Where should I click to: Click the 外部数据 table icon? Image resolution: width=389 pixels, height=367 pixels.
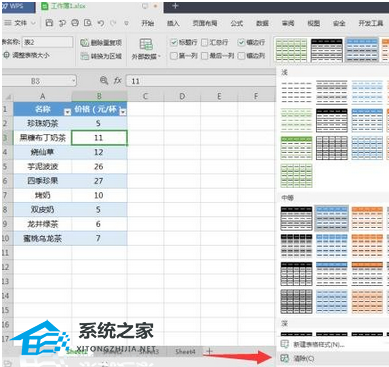(x=146, y=45)
